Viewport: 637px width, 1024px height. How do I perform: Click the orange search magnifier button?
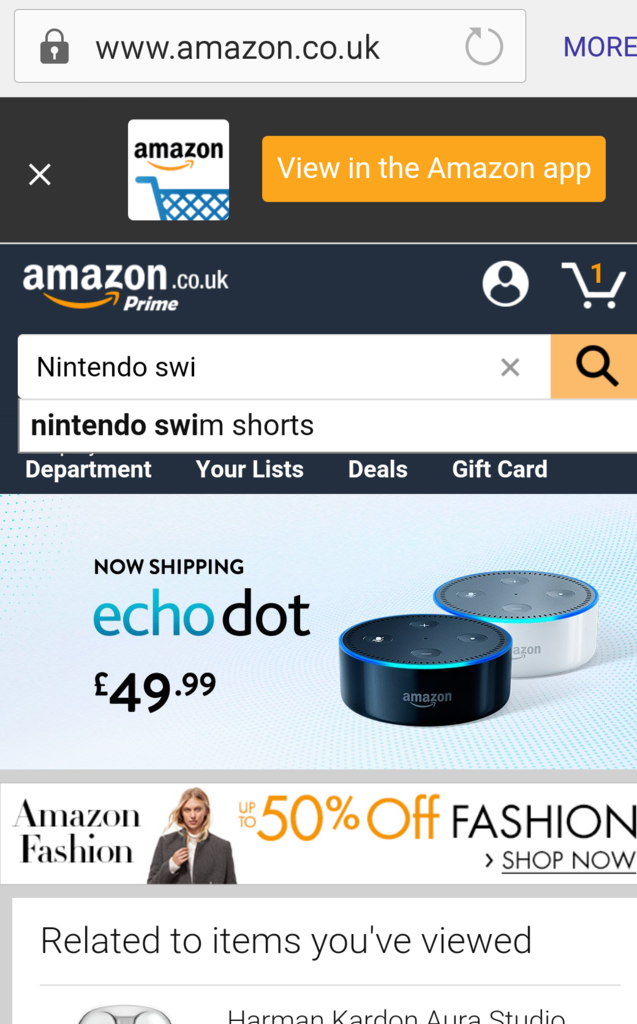coord(594,366)
